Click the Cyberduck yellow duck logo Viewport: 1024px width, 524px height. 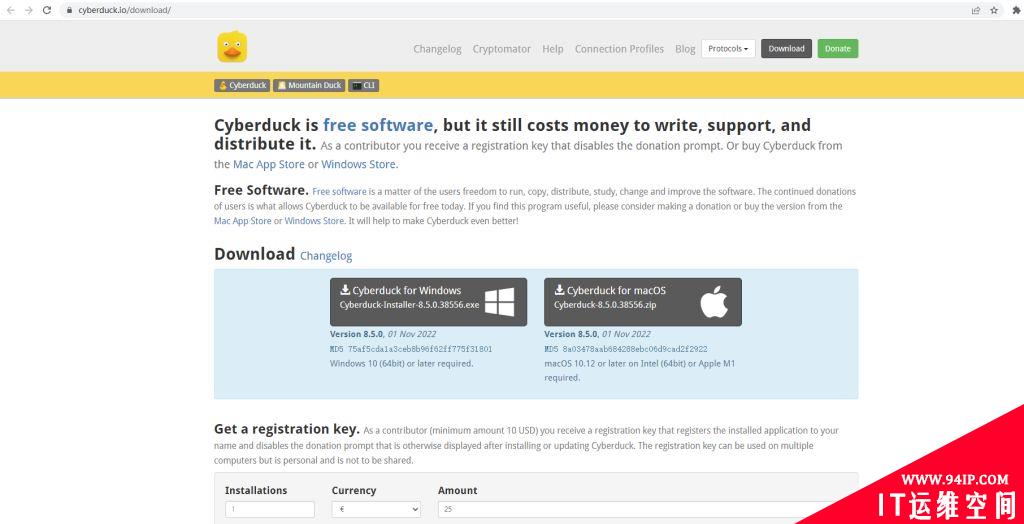pyautogui.click(x=232, y=47)
